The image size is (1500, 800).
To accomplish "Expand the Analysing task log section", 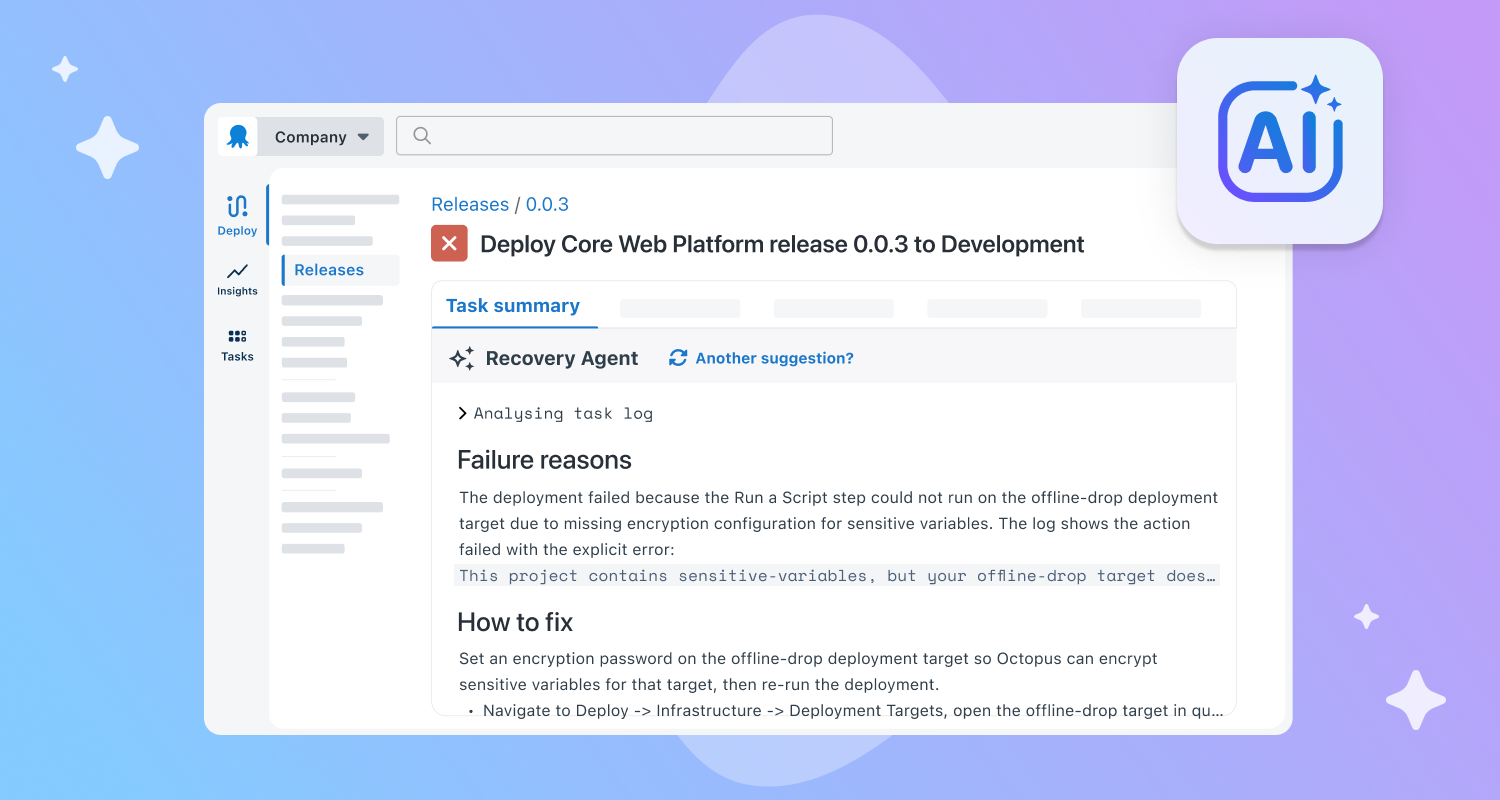I will point(555,413).
